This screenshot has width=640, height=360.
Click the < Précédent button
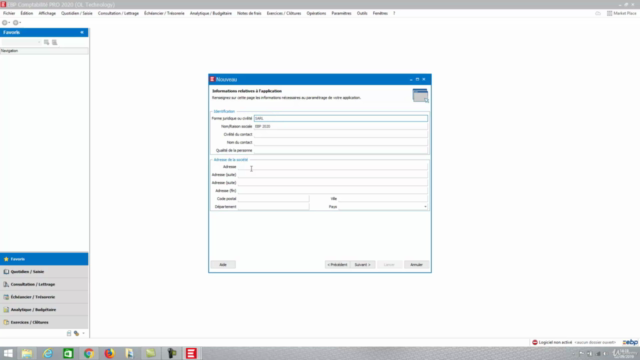coord(337,264)
